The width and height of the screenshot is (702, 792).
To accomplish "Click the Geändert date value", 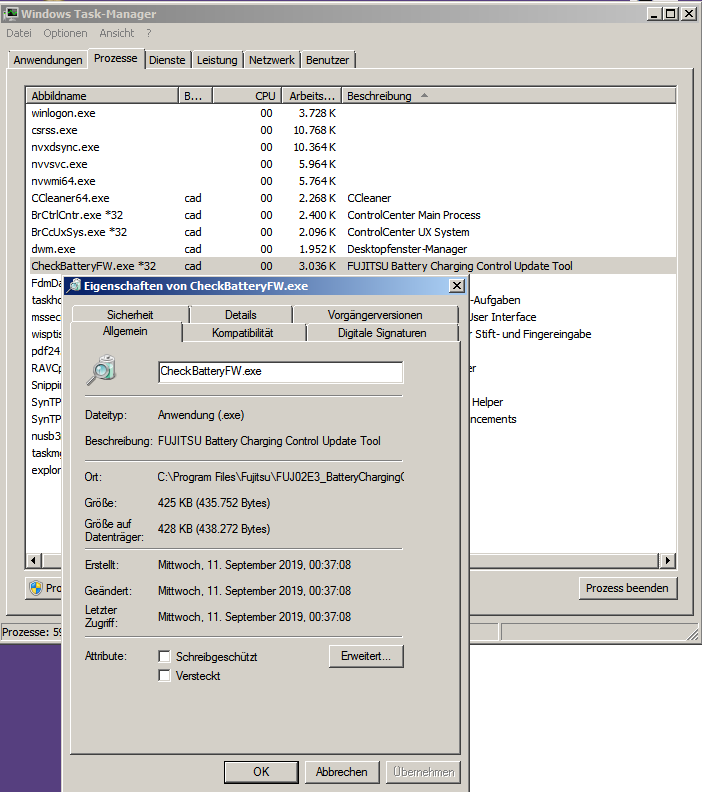I will tap(254, 591).
